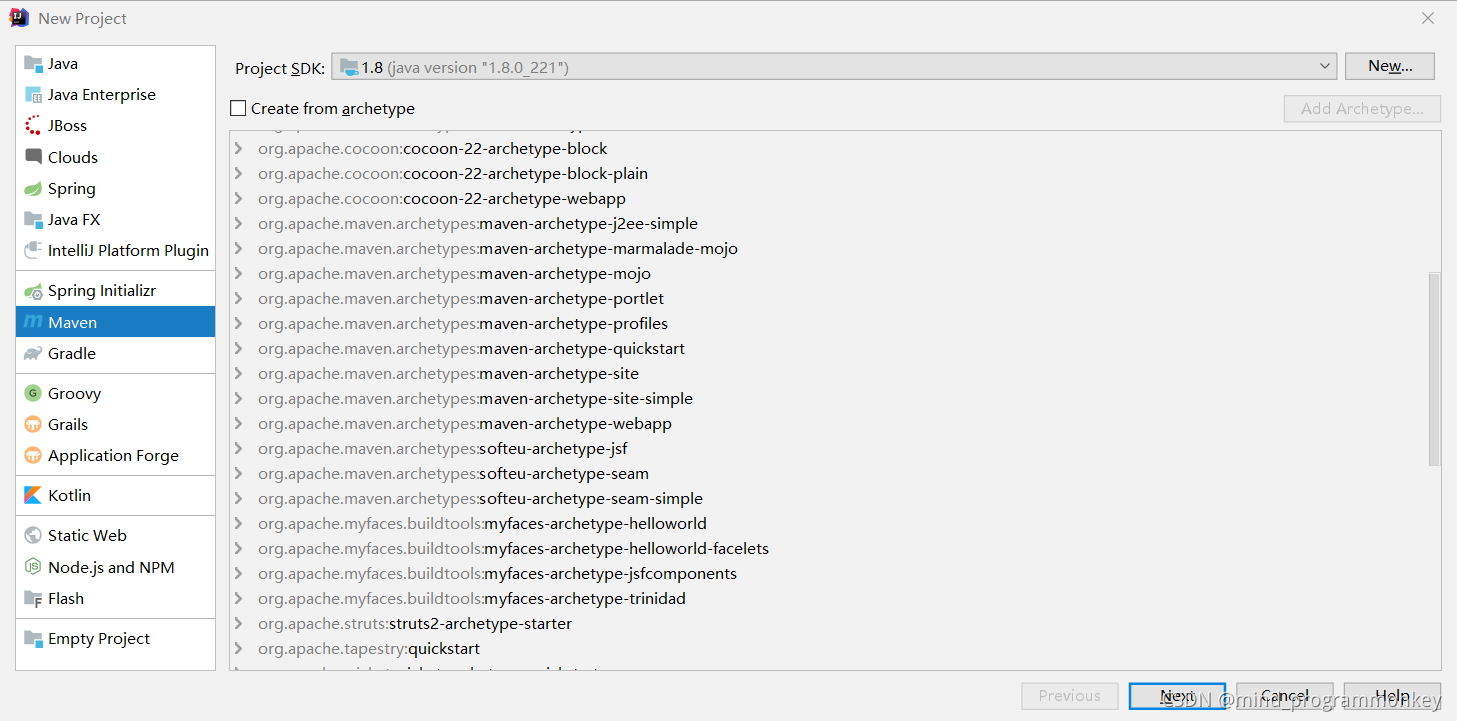The width and height of the screenshot is (1457, 721).
Task: Click the Java Enterprise icon
Action: coord(33,95)
